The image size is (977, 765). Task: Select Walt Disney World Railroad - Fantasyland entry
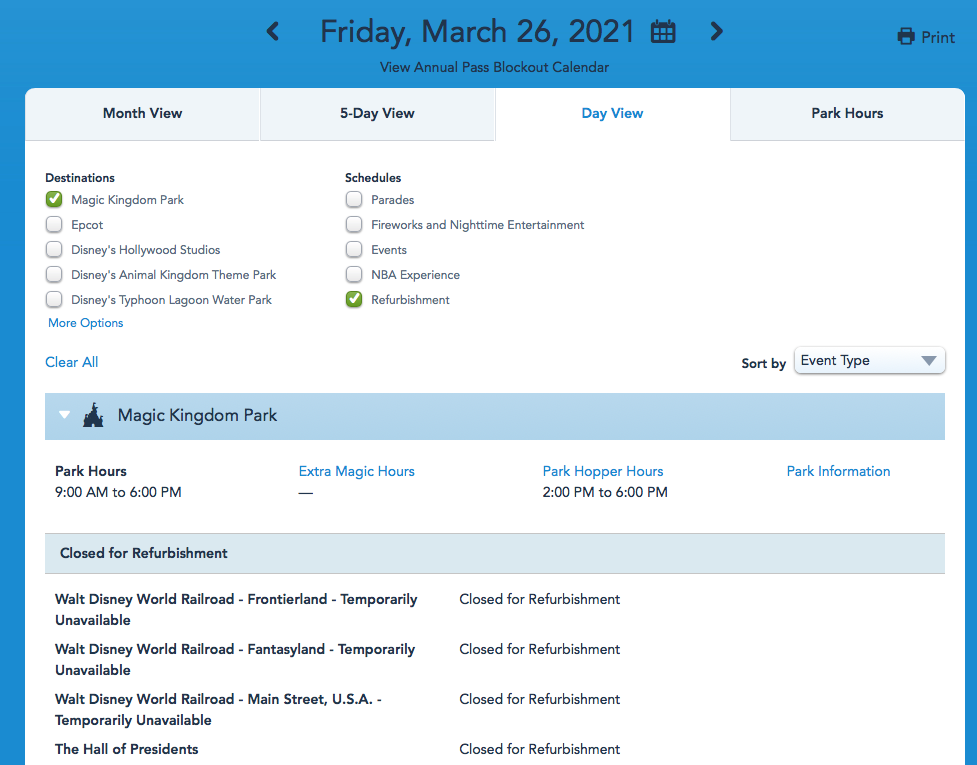[235, 659]
